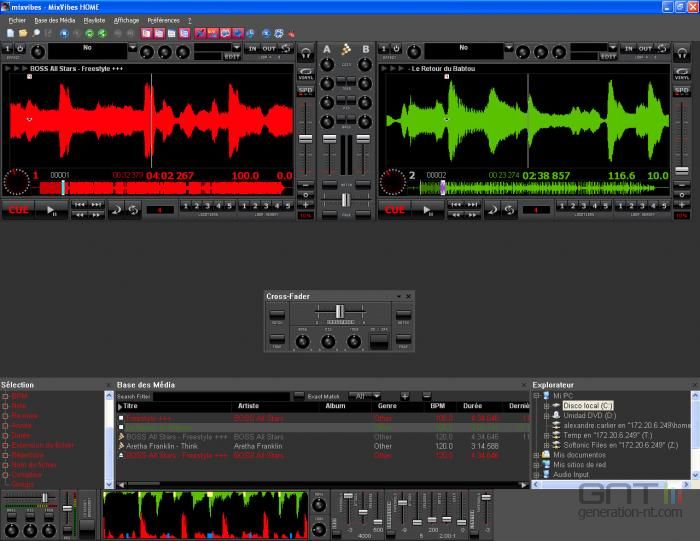Screen dimensions: 700x541
Task: Click the blue stop-square toolbar icon
Action: pos(64,33)
